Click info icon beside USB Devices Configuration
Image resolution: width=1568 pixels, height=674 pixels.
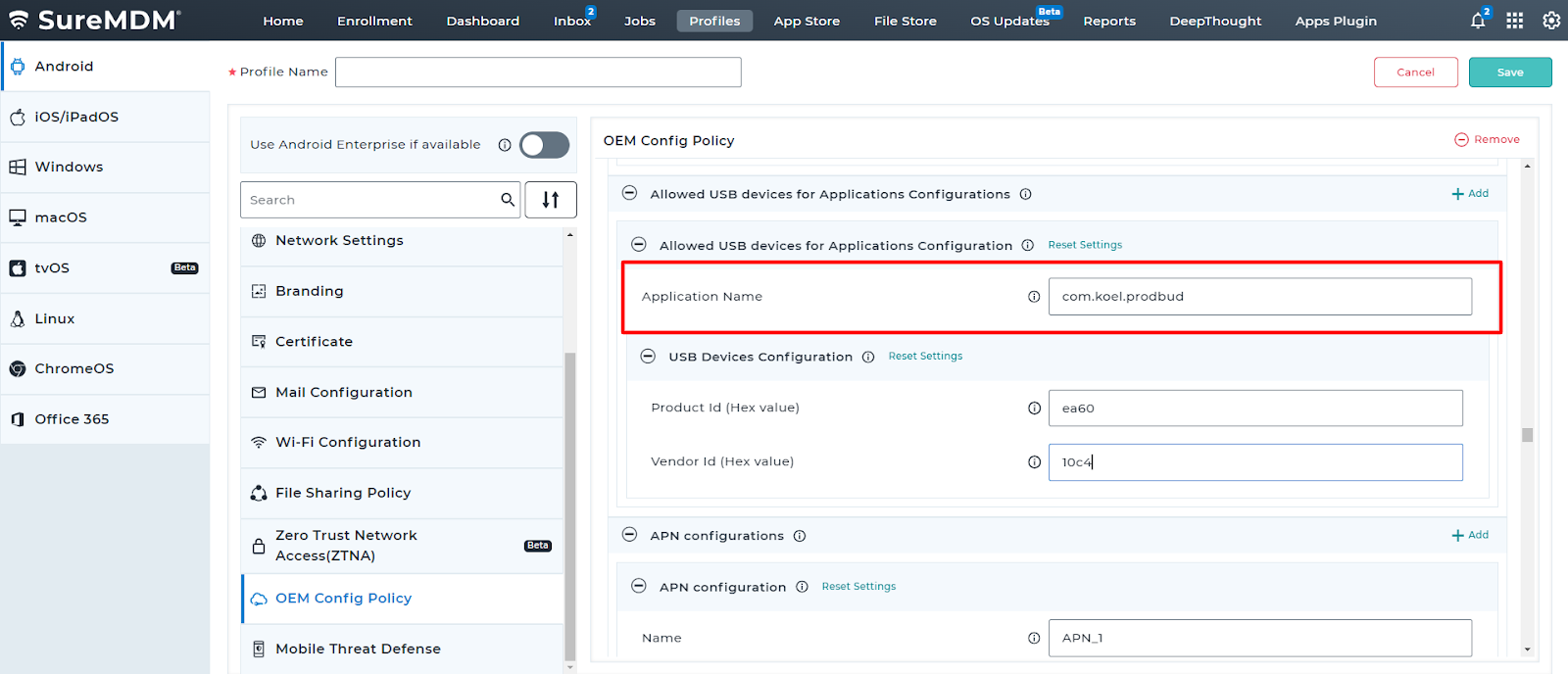pyautogui.click(x=868, y=358)
